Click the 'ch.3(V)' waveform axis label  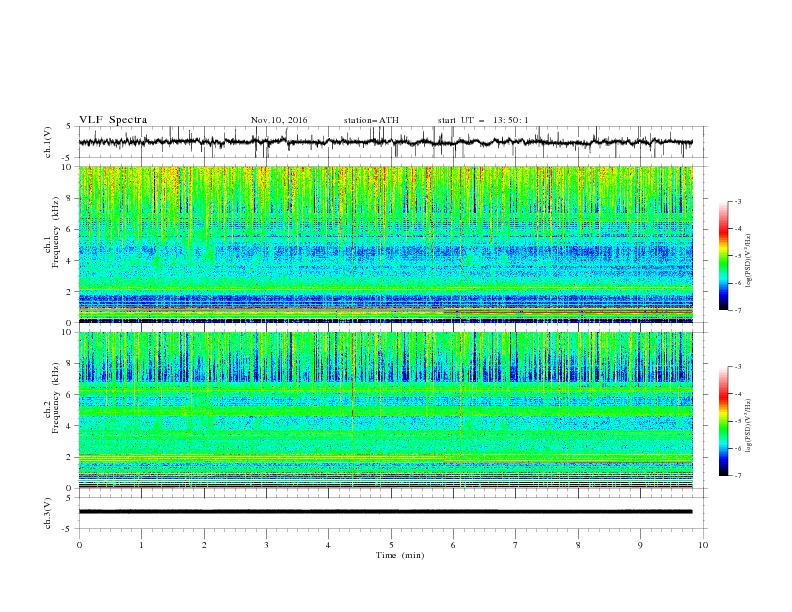(48, 513)
